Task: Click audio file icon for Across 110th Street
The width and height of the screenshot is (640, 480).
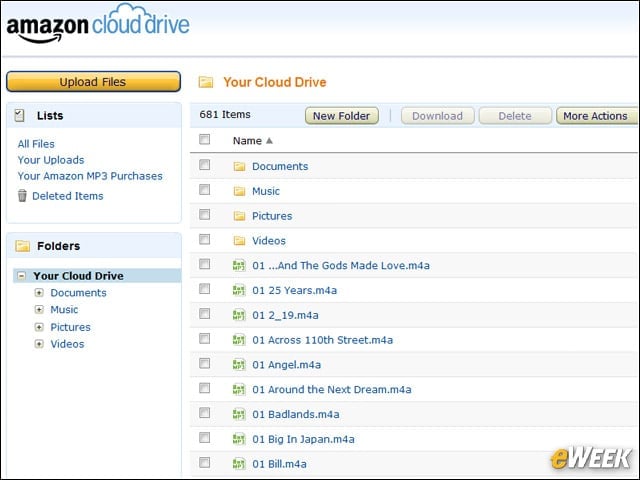Action: click(239, 340)
